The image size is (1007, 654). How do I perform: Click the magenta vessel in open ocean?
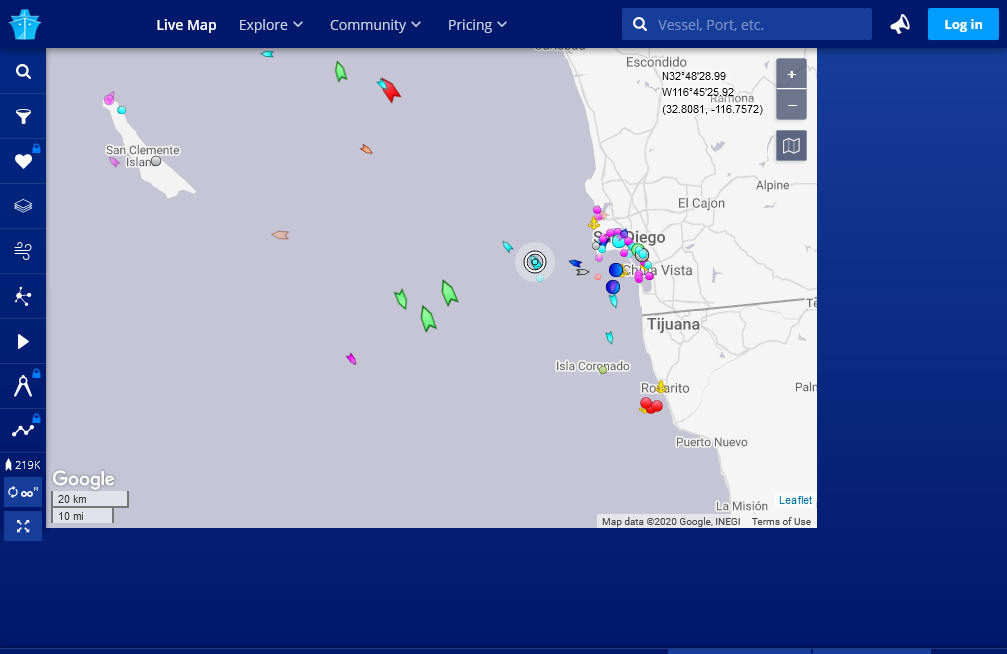pos(351,358)
